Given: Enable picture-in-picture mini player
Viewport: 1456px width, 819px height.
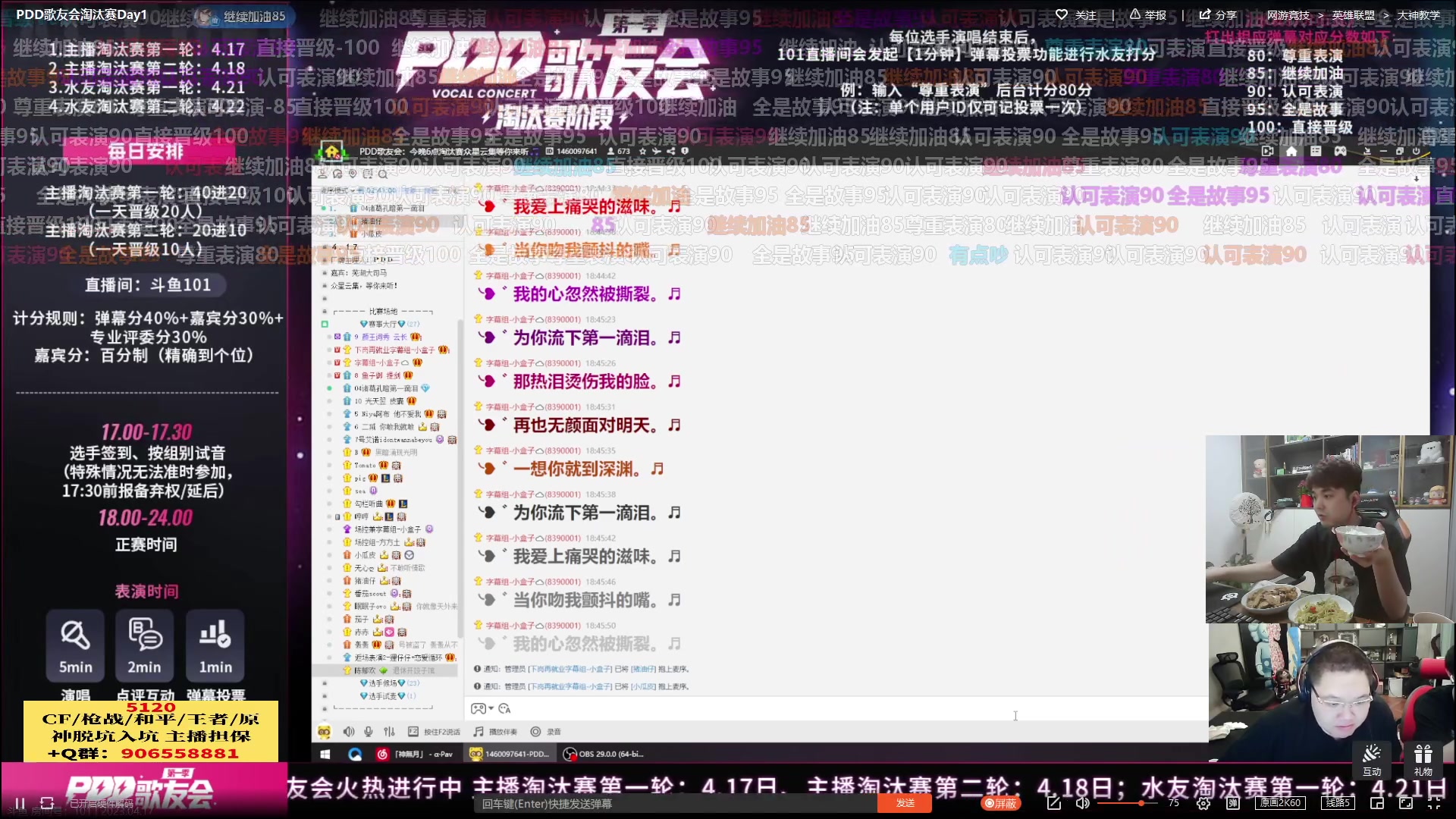Looking at the screenshot, I should (1377, 803).
